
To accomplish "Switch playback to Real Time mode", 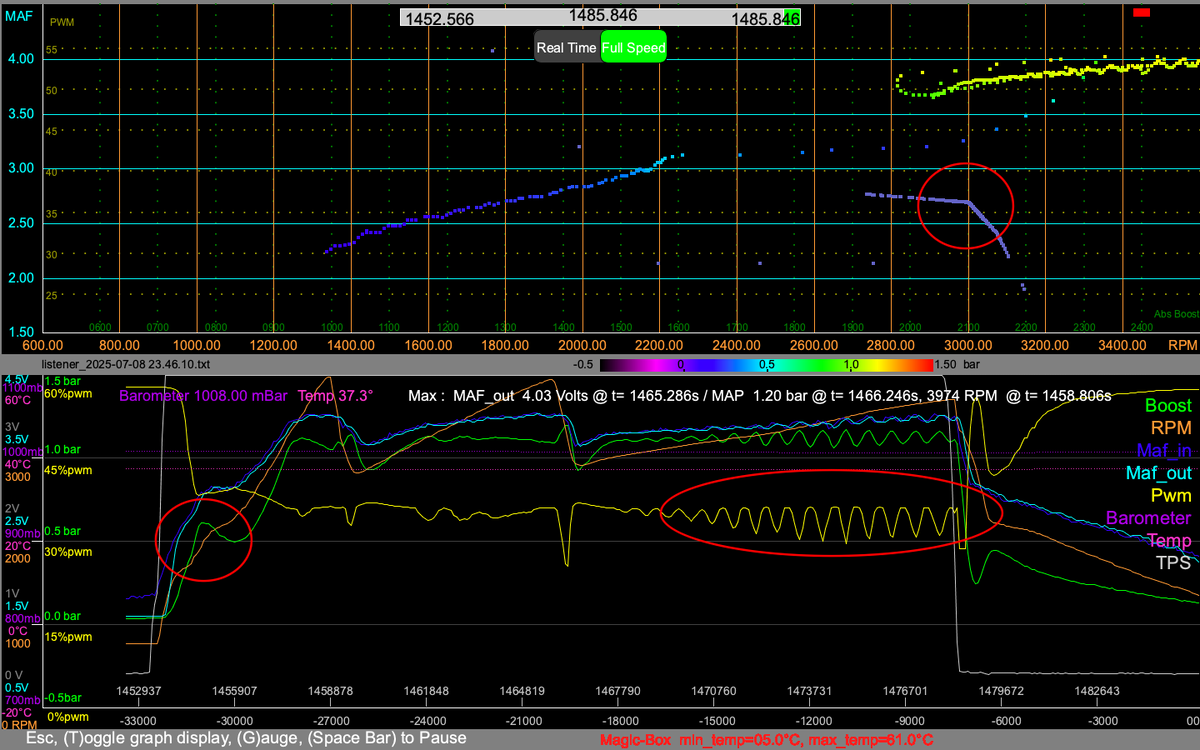I will point(567,47).
